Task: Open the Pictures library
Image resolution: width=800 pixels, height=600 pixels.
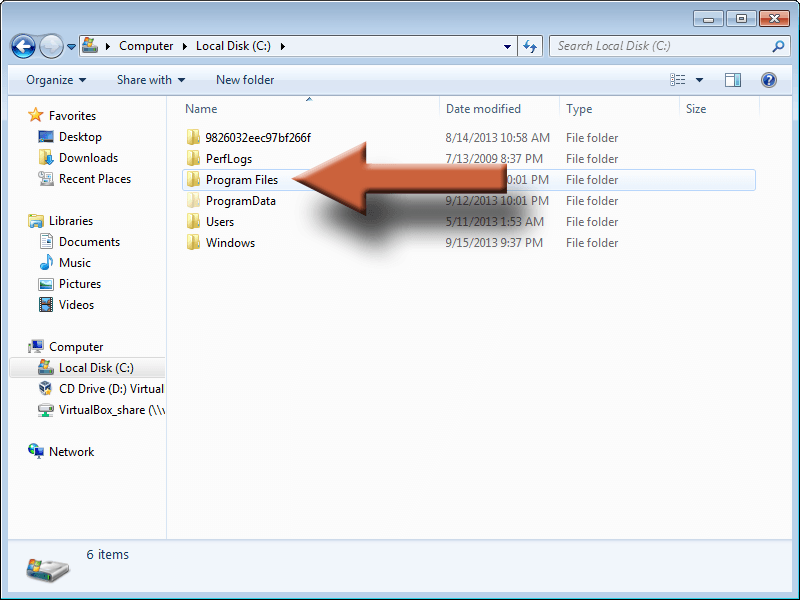Action: pyautogui.click(x=80, y=284)
